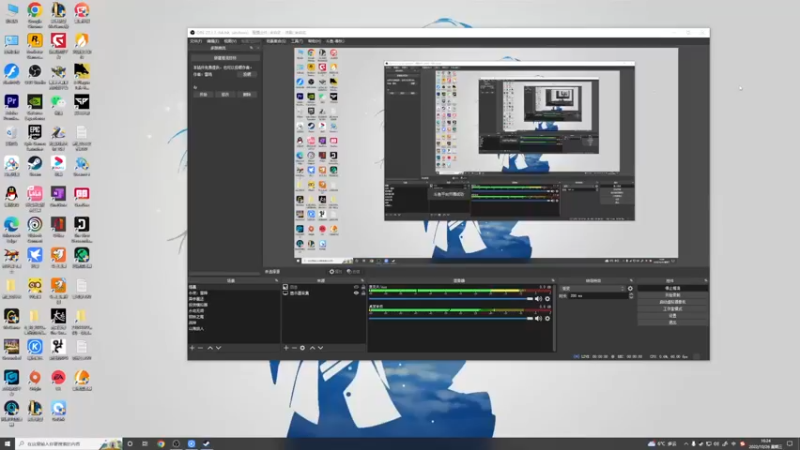
Task: Click Start Virtual Camera in Controls
Action: 672,302
